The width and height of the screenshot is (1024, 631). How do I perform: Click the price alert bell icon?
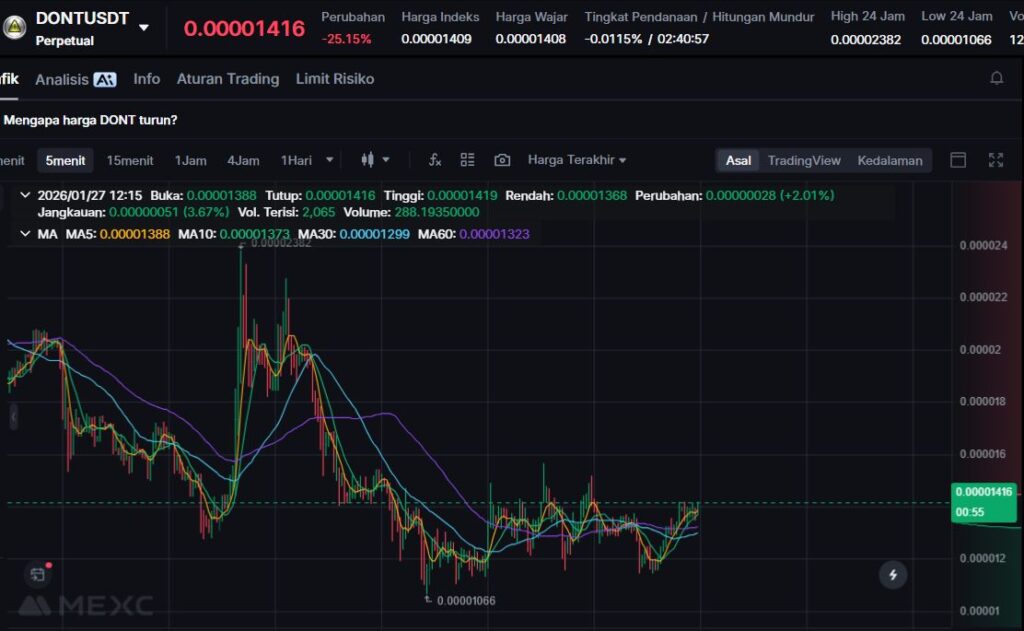click(996, 78)
